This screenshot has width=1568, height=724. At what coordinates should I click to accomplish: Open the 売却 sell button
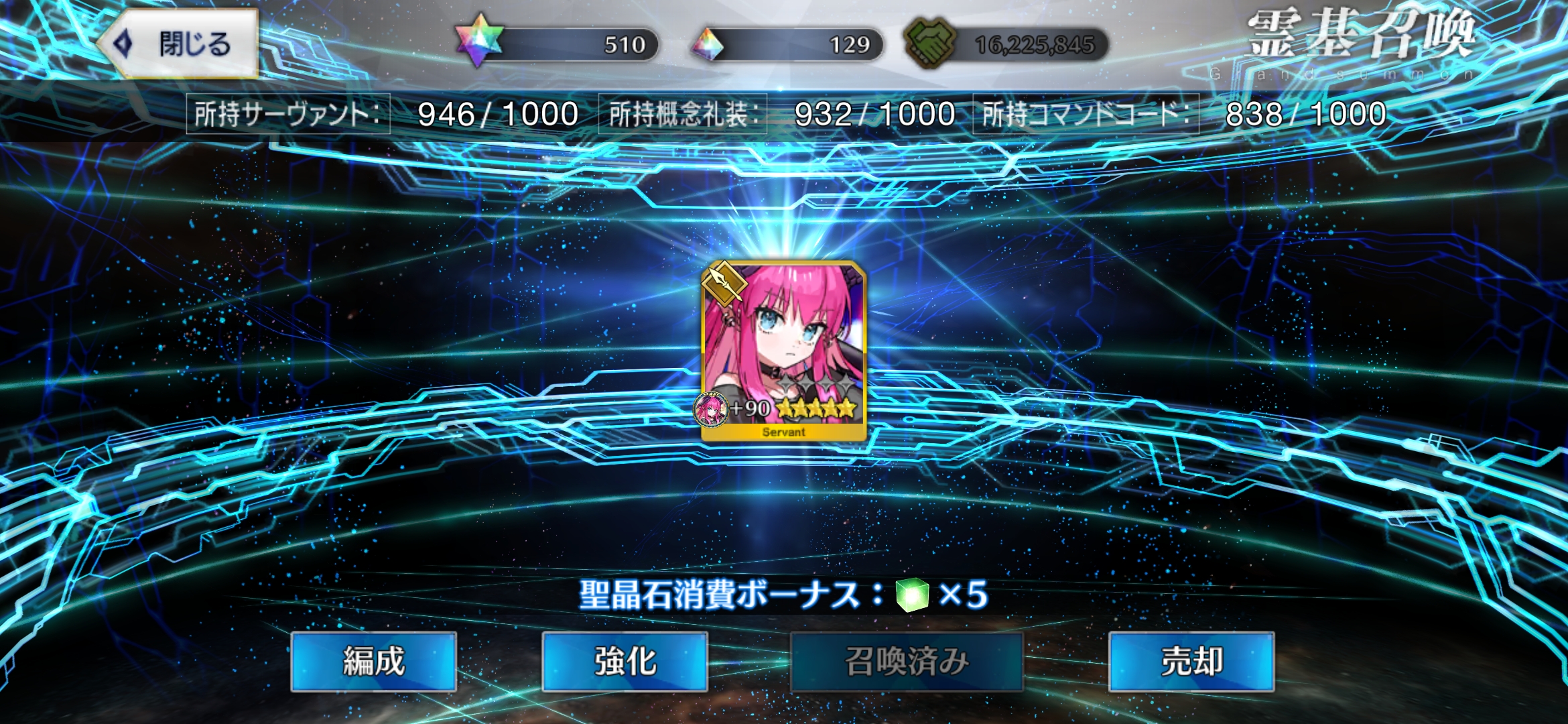(1191, 662)
